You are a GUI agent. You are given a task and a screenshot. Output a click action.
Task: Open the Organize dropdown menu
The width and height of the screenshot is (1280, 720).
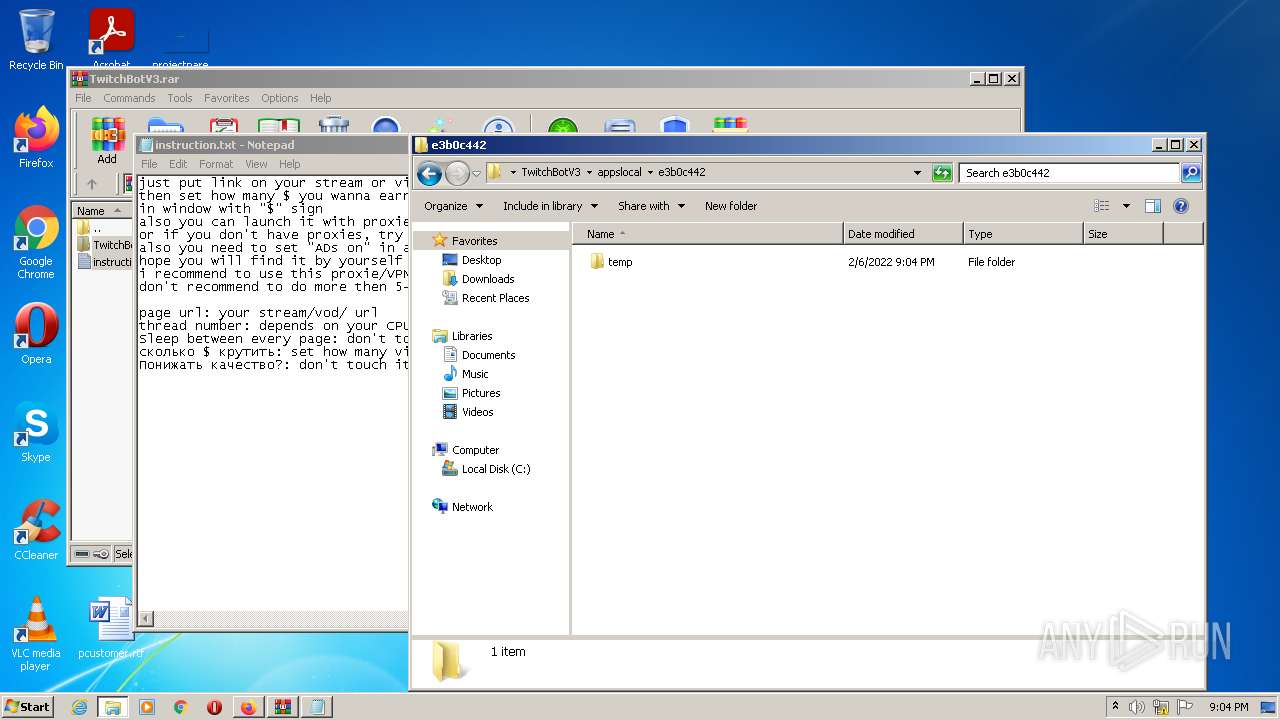point(453,206)
